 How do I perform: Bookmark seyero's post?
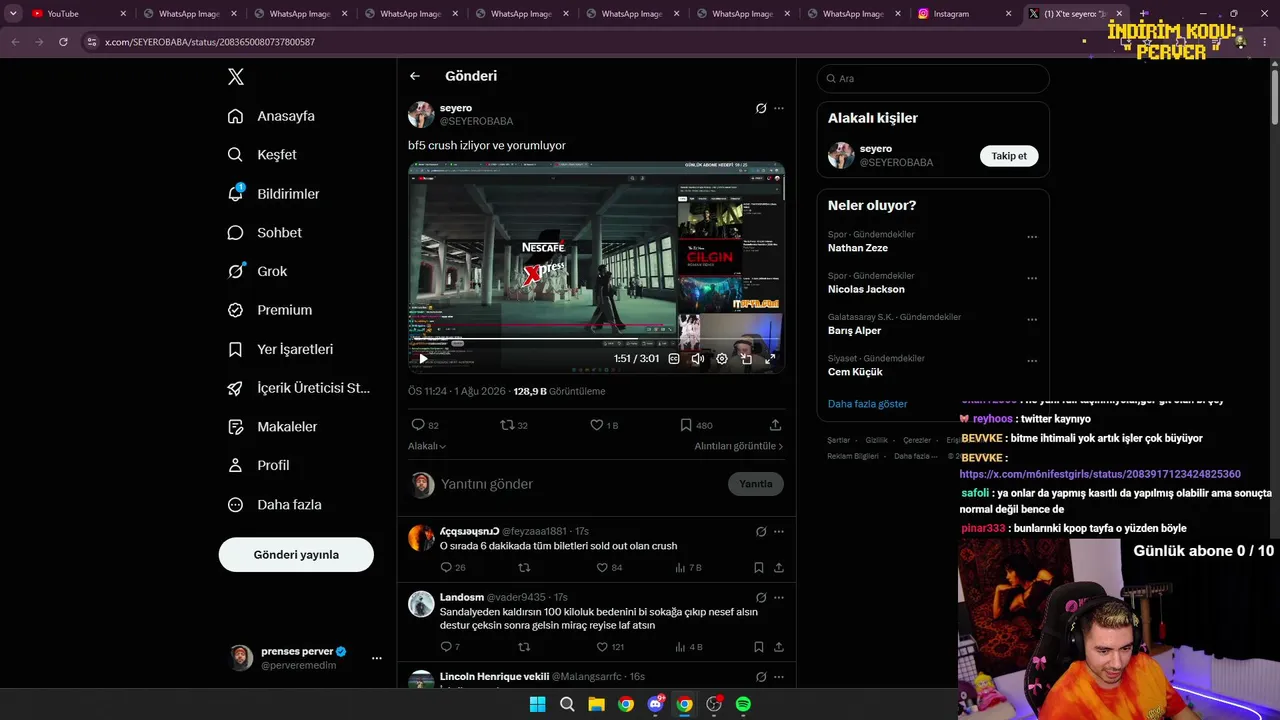click(686, 425)
